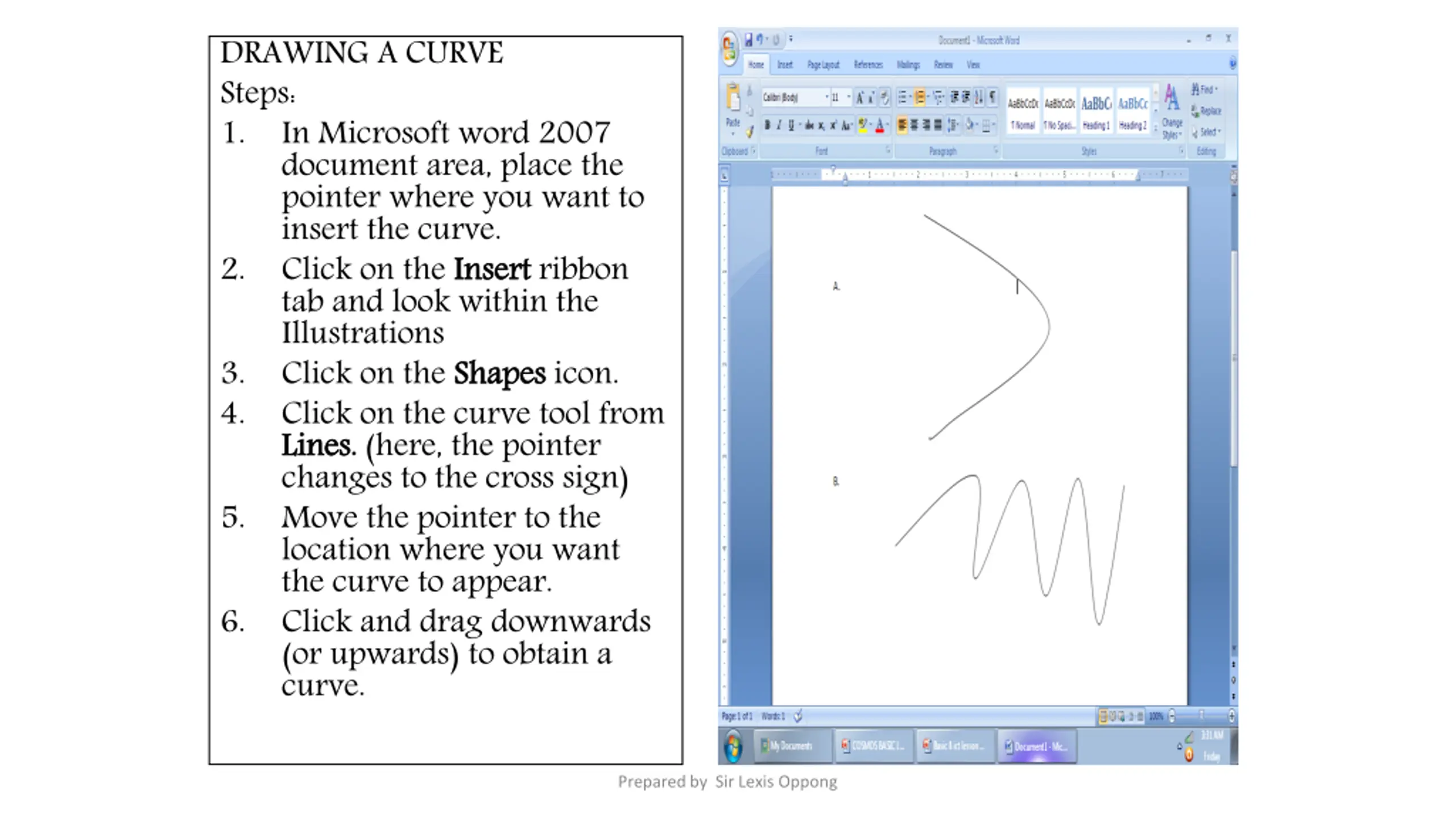
Task: Align text left
Action: (902, 125)
